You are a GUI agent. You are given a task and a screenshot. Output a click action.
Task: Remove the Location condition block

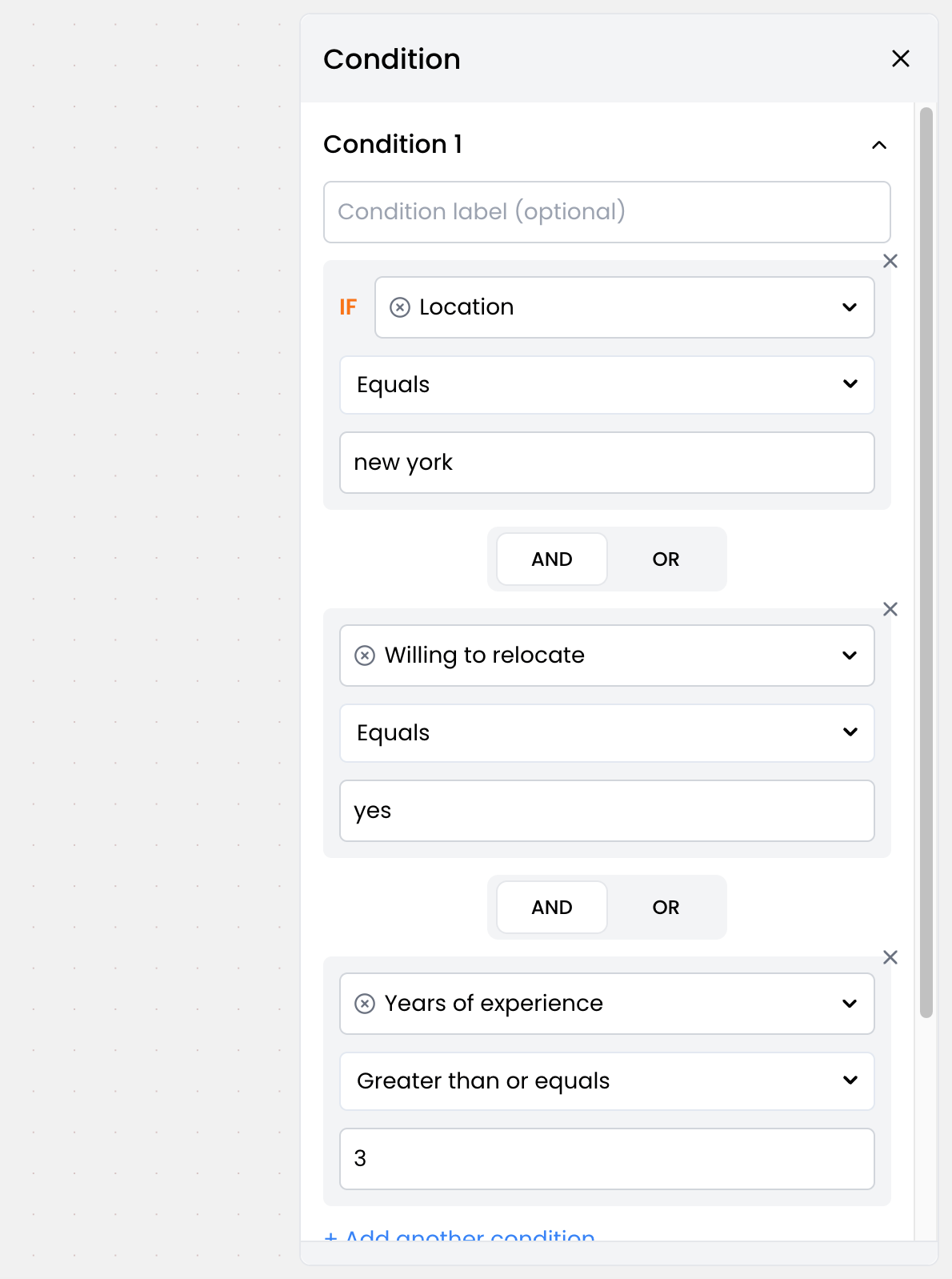pyautogui.click(x=890, y=261)
